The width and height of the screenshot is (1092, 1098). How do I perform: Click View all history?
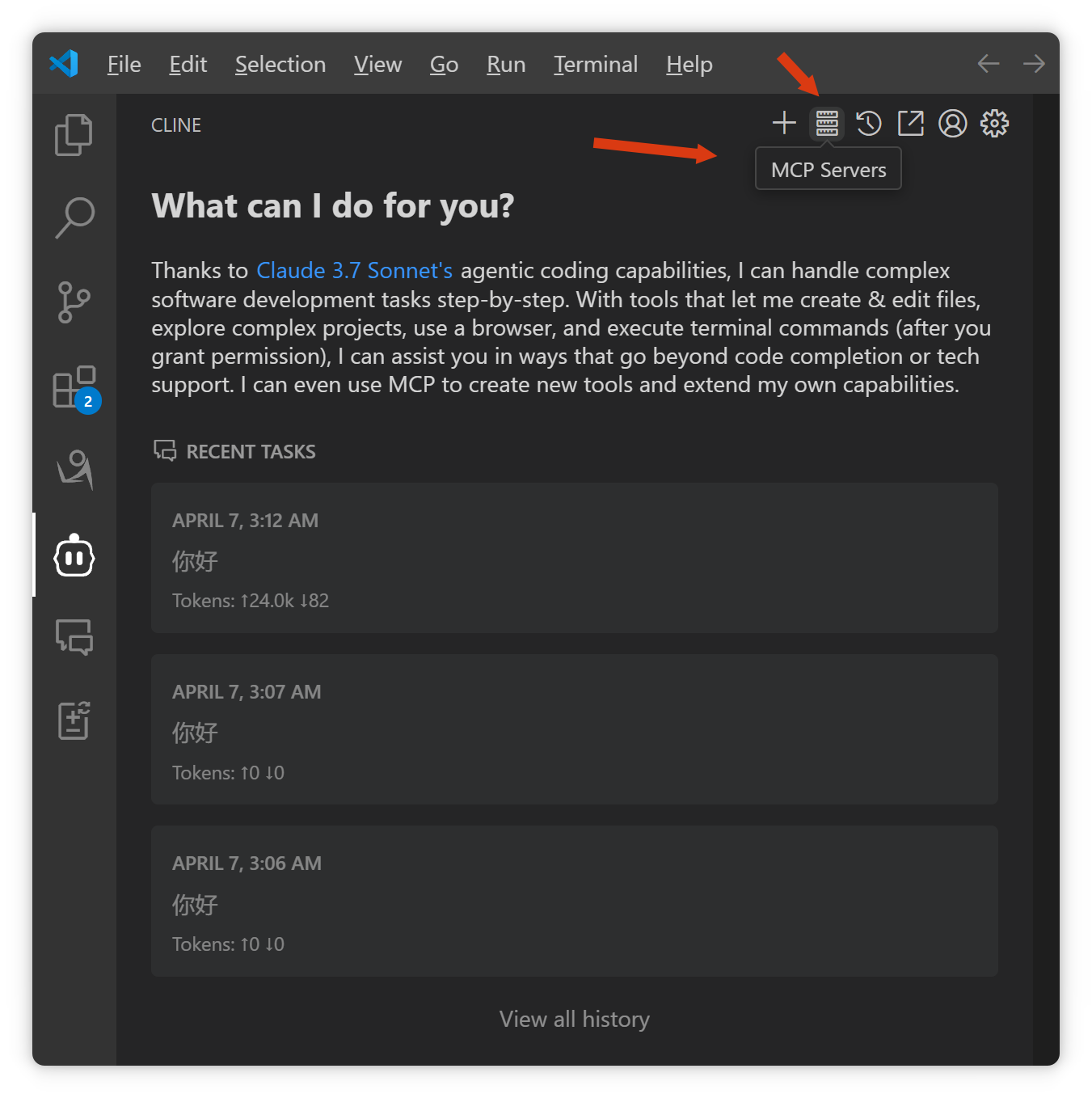574,1020
